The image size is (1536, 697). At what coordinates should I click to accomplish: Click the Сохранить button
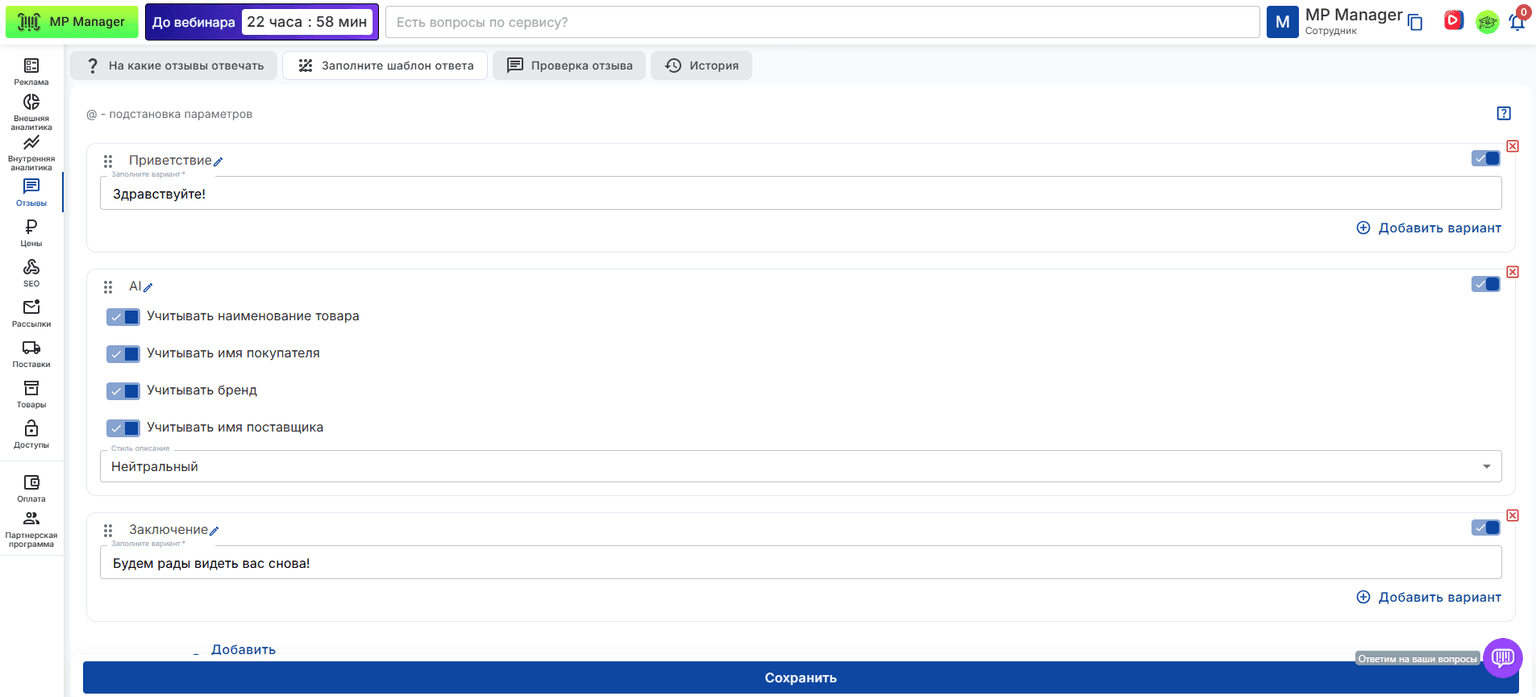click(x=801, y=677)
